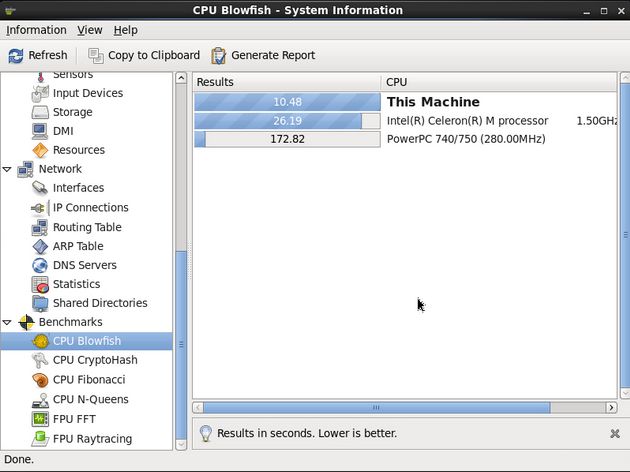Click the 172.82 result progress bar
This screenshot has width=630, height=472.
[x=287, y=139]
